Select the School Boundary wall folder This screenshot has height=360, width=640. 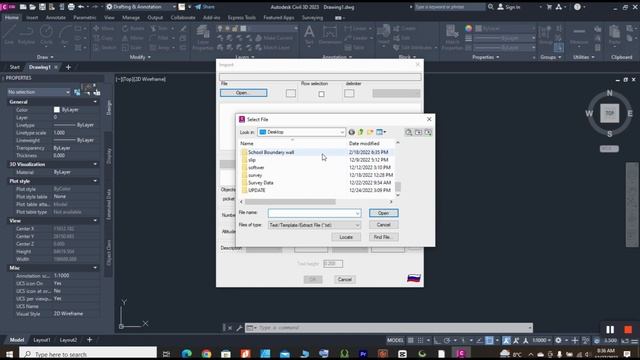271,152
